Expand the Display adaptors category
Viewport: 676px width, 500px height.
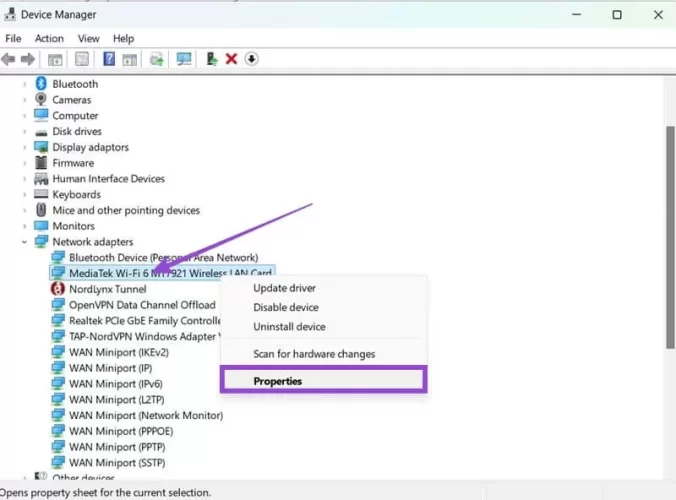[24, 147]
